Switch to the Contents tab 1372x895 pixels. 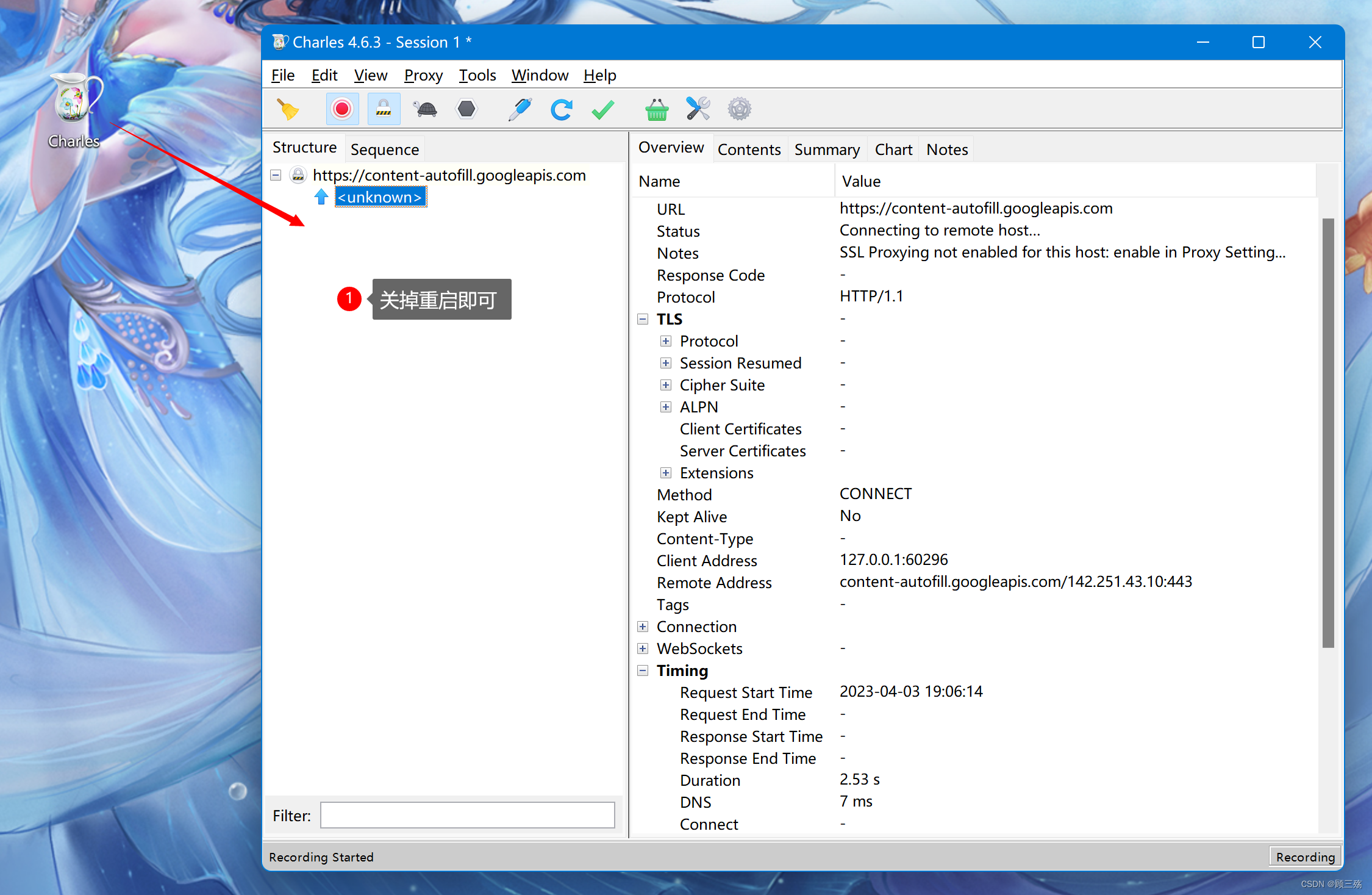click(749, 149)
